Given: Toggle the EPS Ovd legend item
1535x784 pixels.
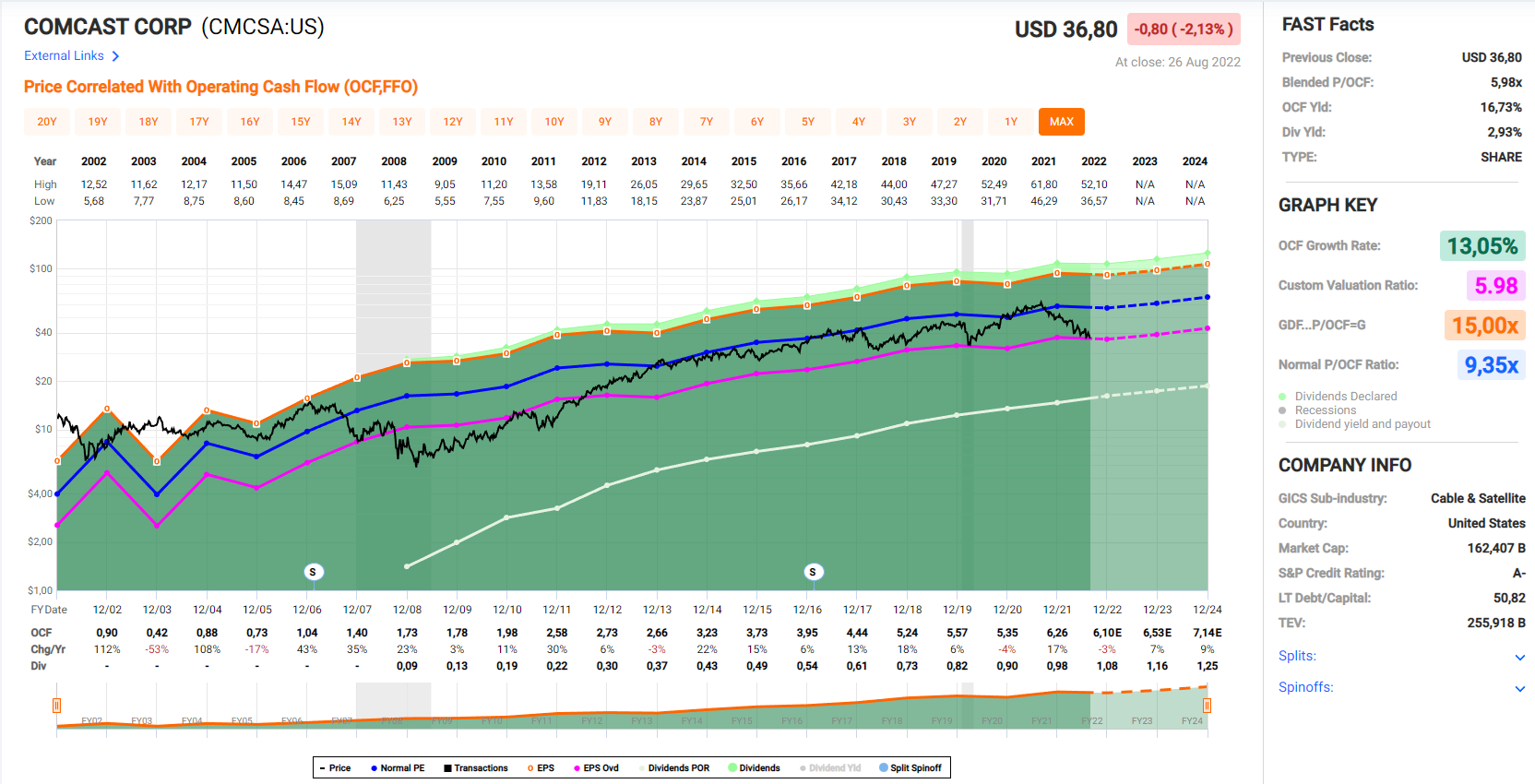Looking at the screenshot, I should point(596,767).
